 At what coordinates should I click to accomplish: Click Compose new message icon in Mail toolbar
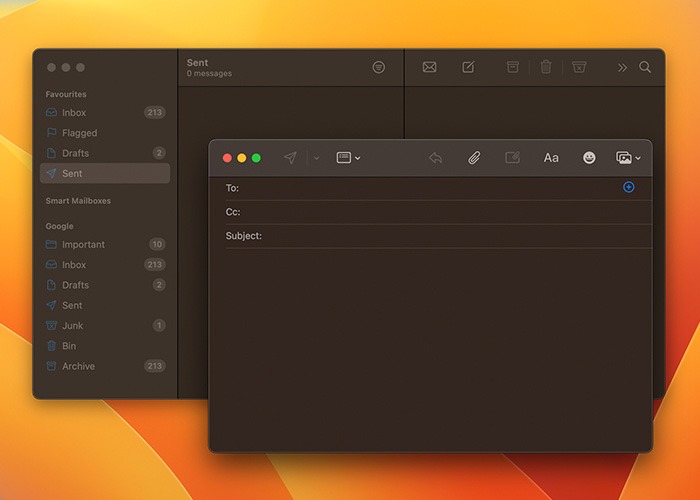point(468,67)
